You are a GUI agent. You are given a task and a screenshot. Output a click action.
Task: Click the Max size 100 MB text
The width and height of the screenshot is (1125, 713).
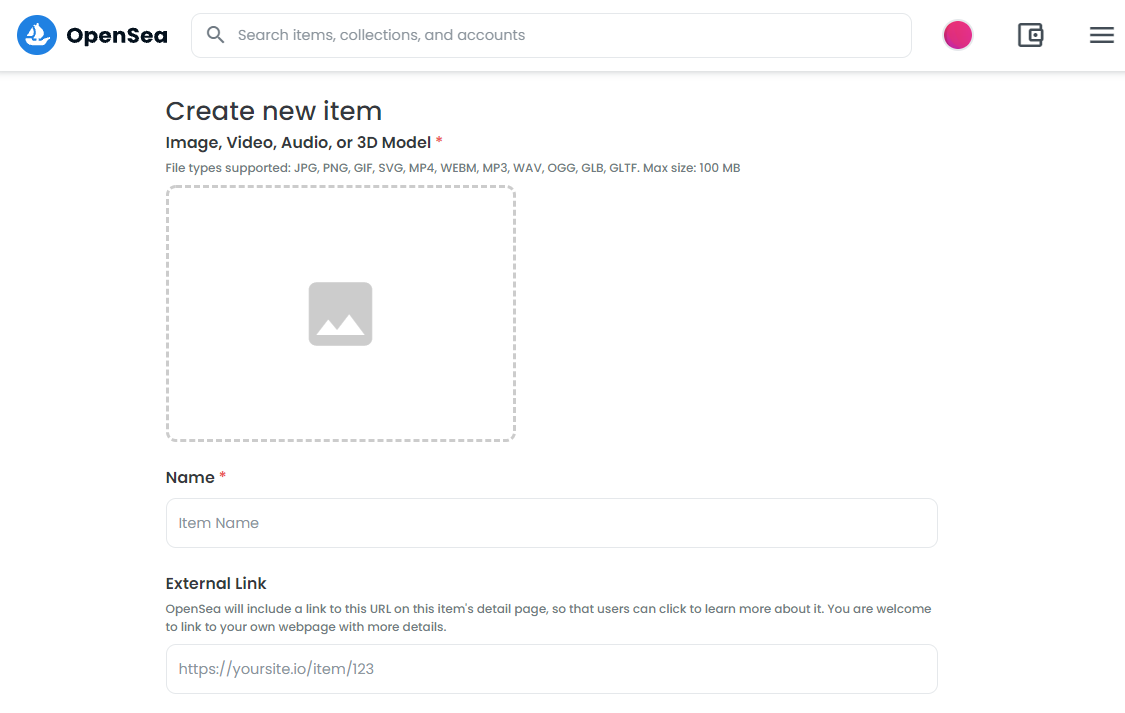click(692, 168)
